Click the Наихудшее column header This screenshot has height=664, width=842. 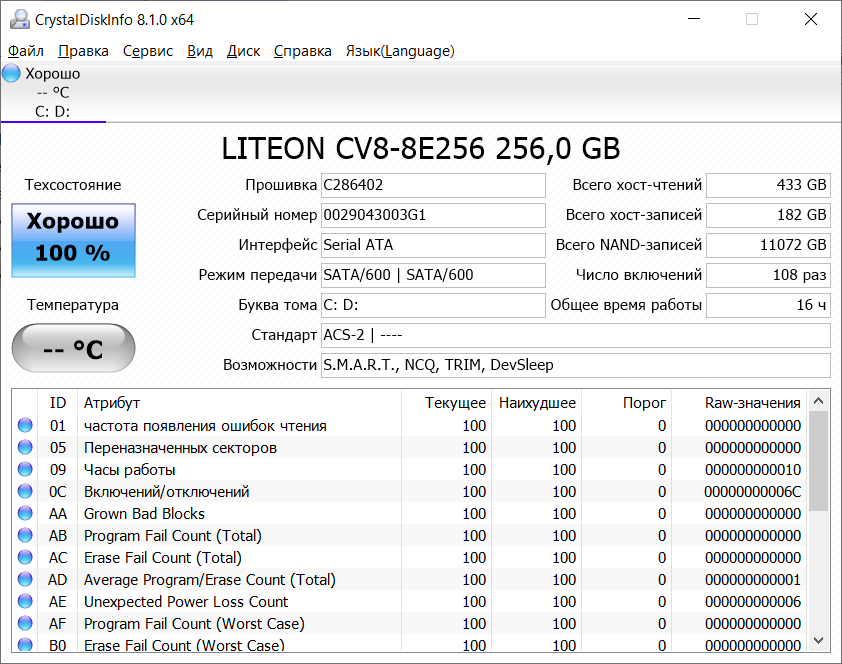pos(537,403)
